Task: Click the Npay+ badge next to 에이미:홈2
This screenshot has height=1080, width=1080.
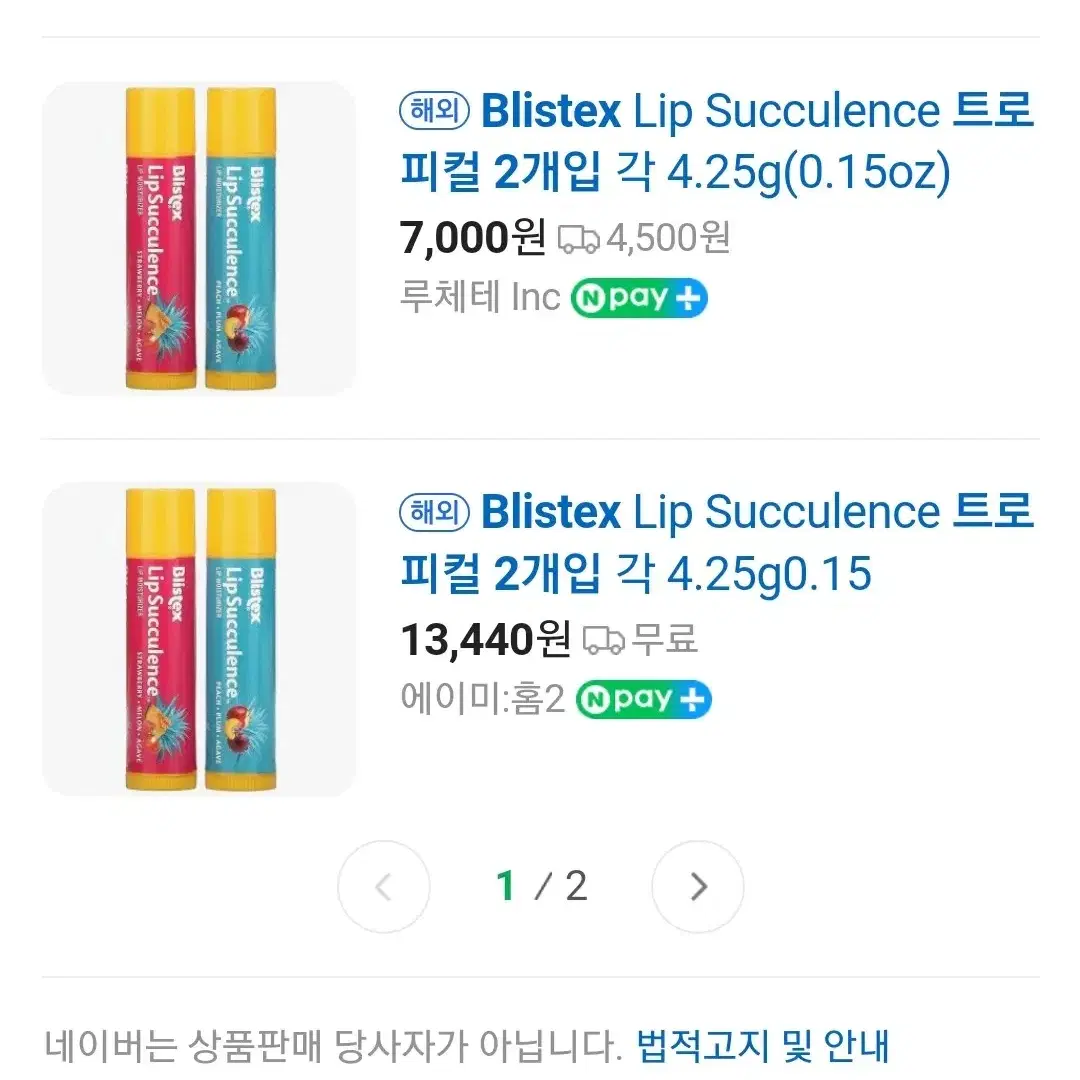Action: (x=643, y=699)
